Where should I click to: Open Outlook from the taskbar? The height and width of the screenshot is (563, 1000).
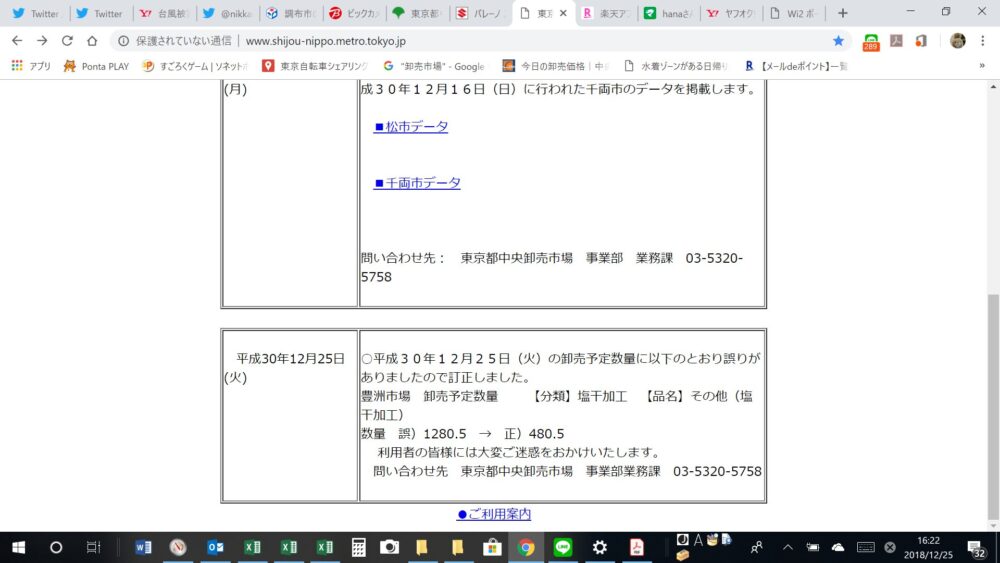(x=214, y=547)
